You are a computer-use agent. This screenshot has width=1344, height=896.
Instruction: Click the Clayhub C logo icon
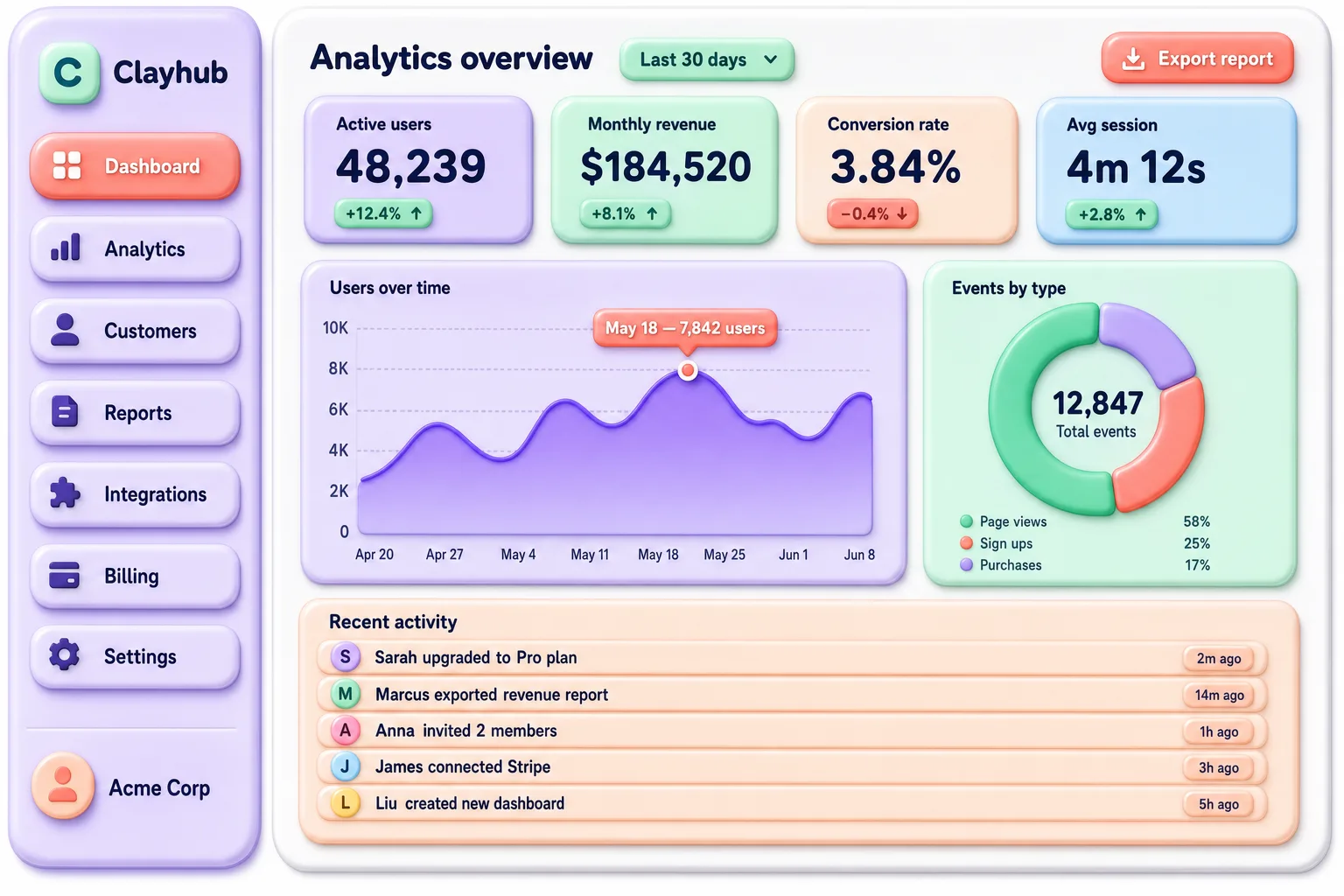(x=68, y=73)
